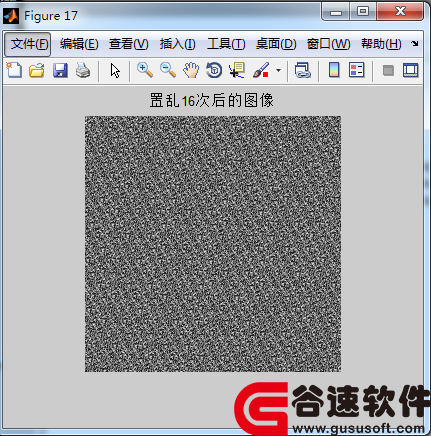Image resolution: width=431 pixels, height=436 pixels.
Task: Select the Data Cursor tool
Action: tap(237, 70)
